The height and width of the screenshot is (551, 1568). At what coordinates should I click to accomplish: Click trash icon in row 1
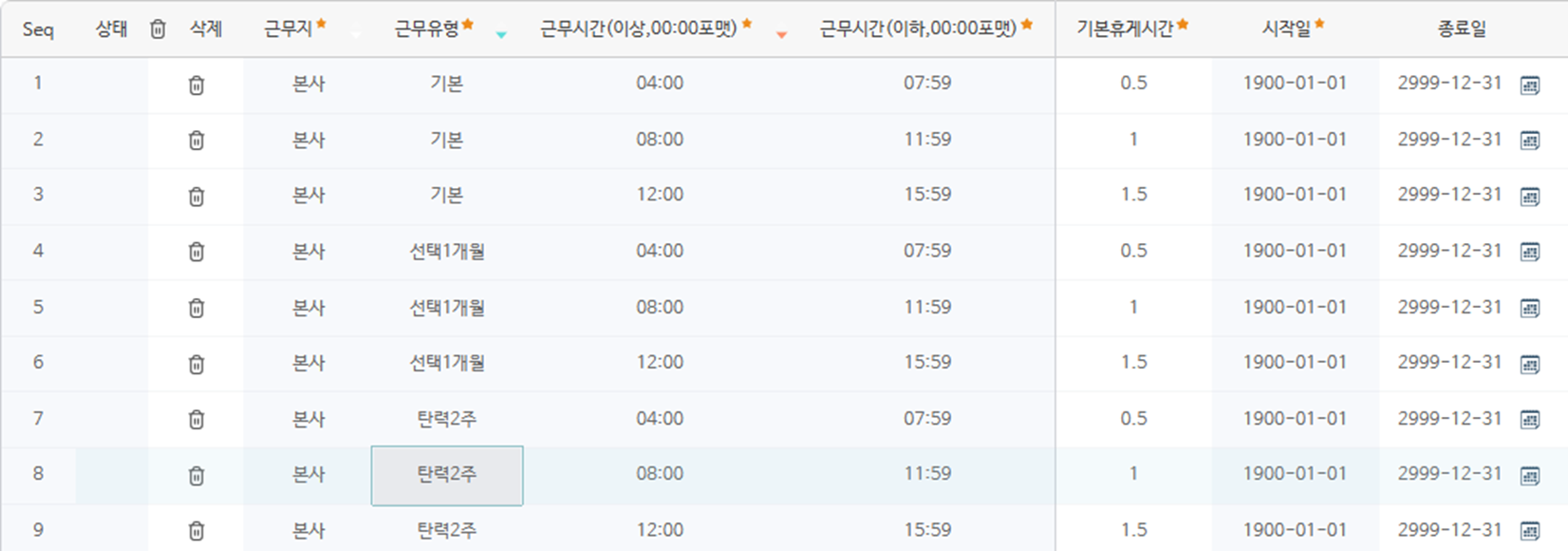[196, 85]
